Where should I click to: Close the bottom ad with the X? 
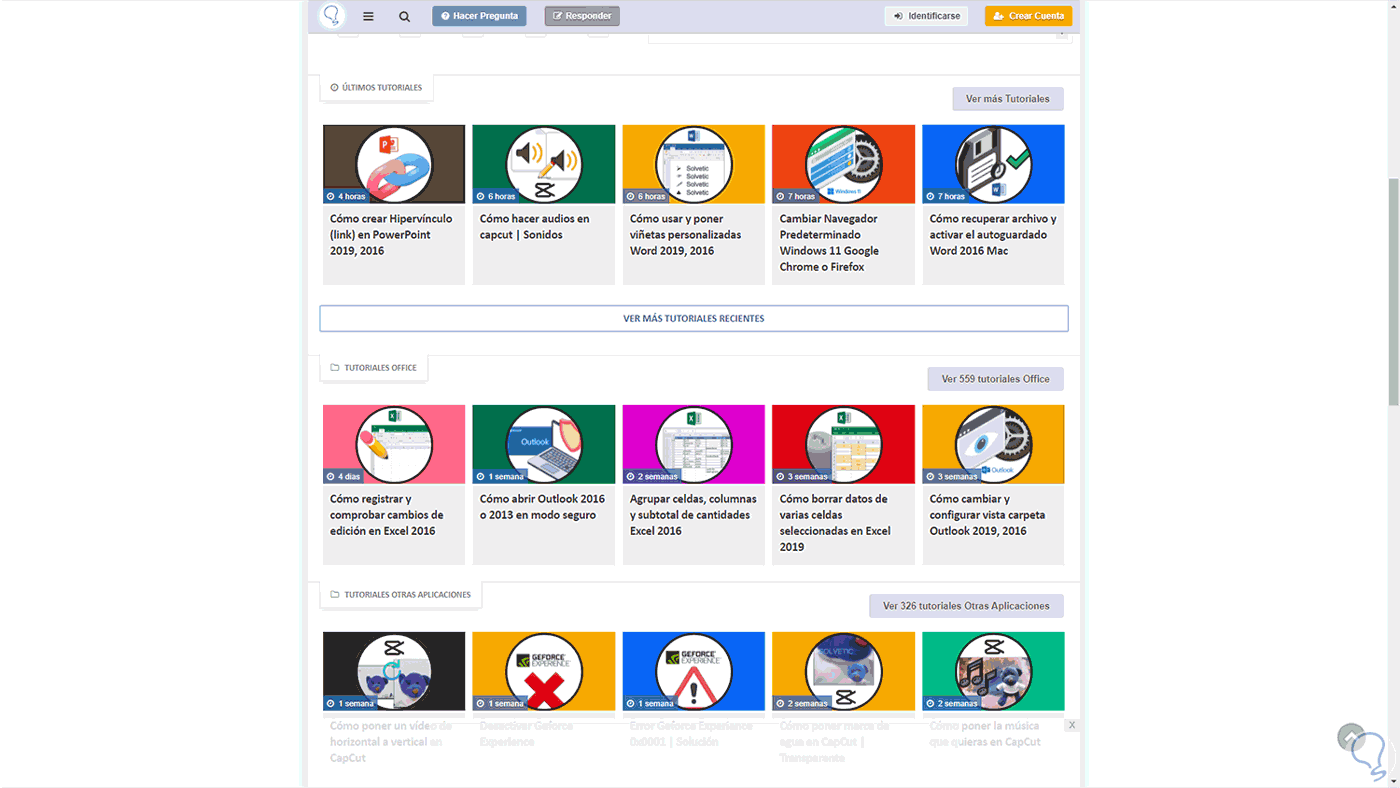[x=1072, y=725]
